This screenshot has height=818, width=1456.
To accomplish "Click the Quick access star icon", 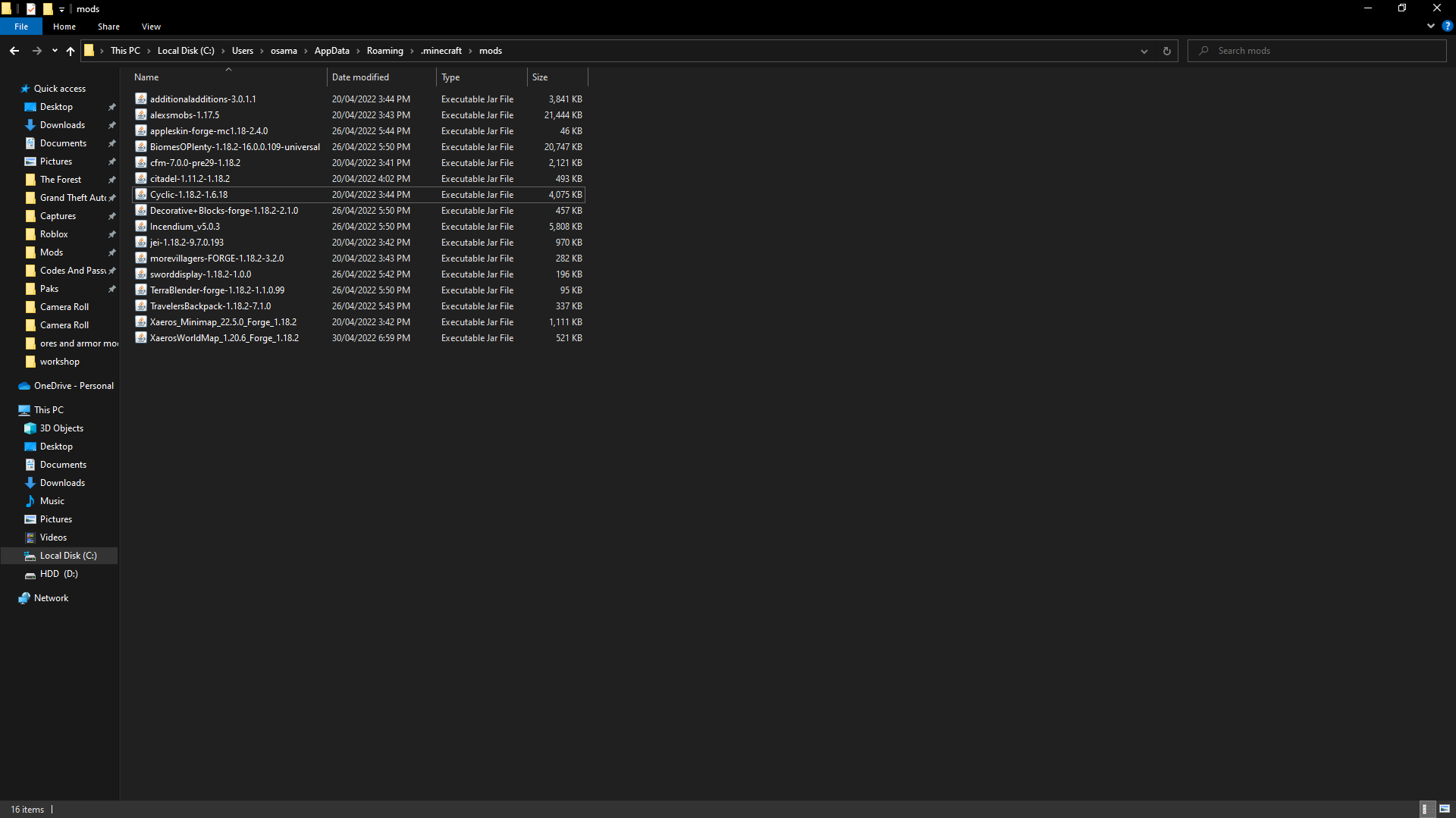I will (25, 89).
